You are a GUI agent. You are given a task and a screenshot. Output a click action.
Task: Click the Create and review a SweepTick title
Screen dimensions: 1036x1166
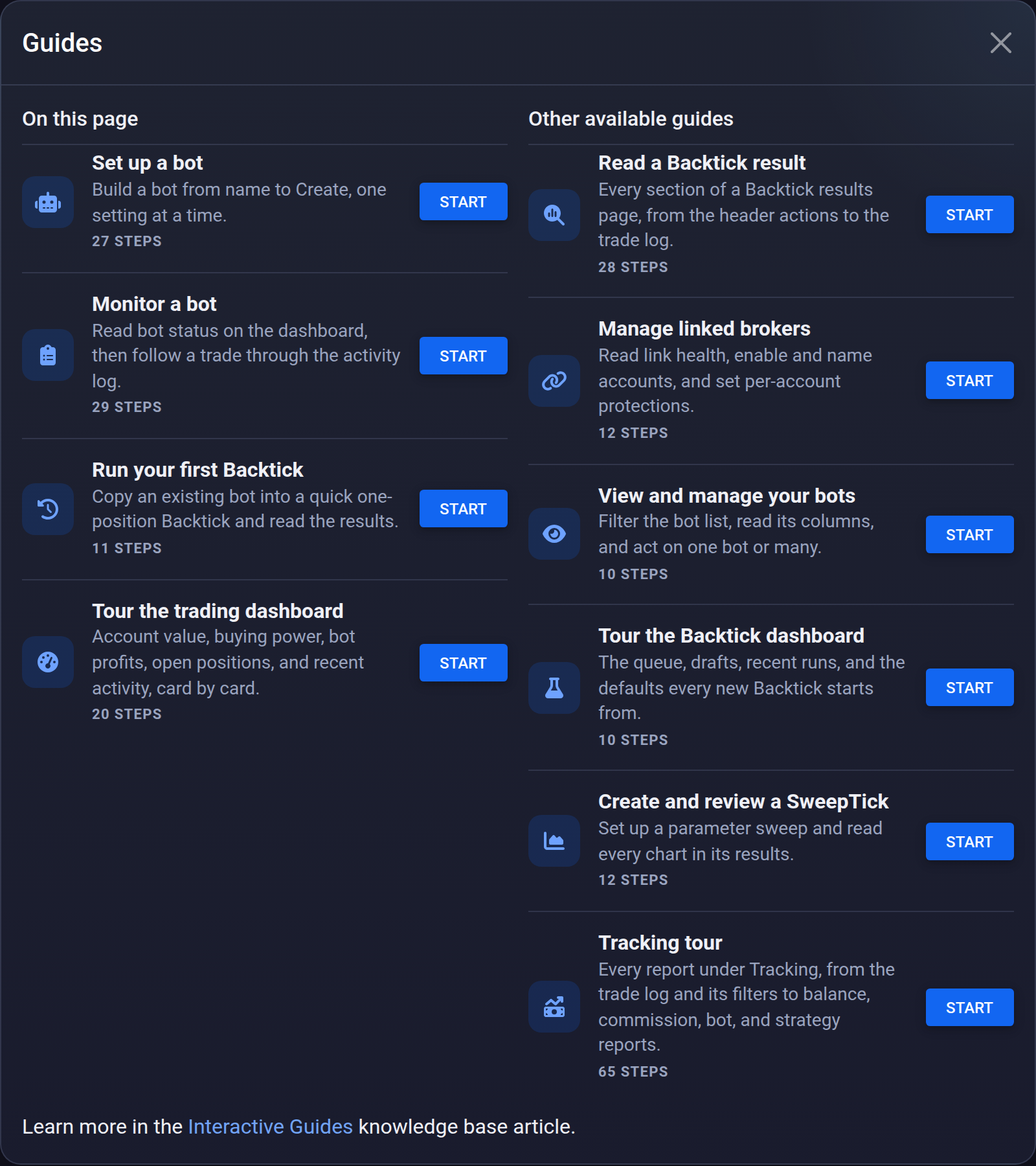coord(743,801)
